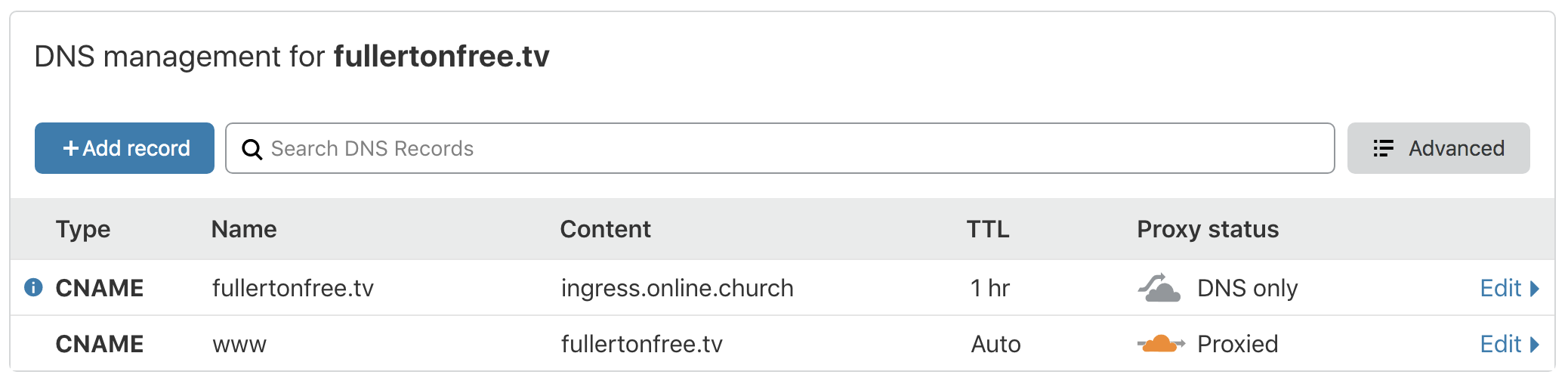The image size is (1568, 384).
Task: Click the Content column header
Action: [x=606, y=229]
